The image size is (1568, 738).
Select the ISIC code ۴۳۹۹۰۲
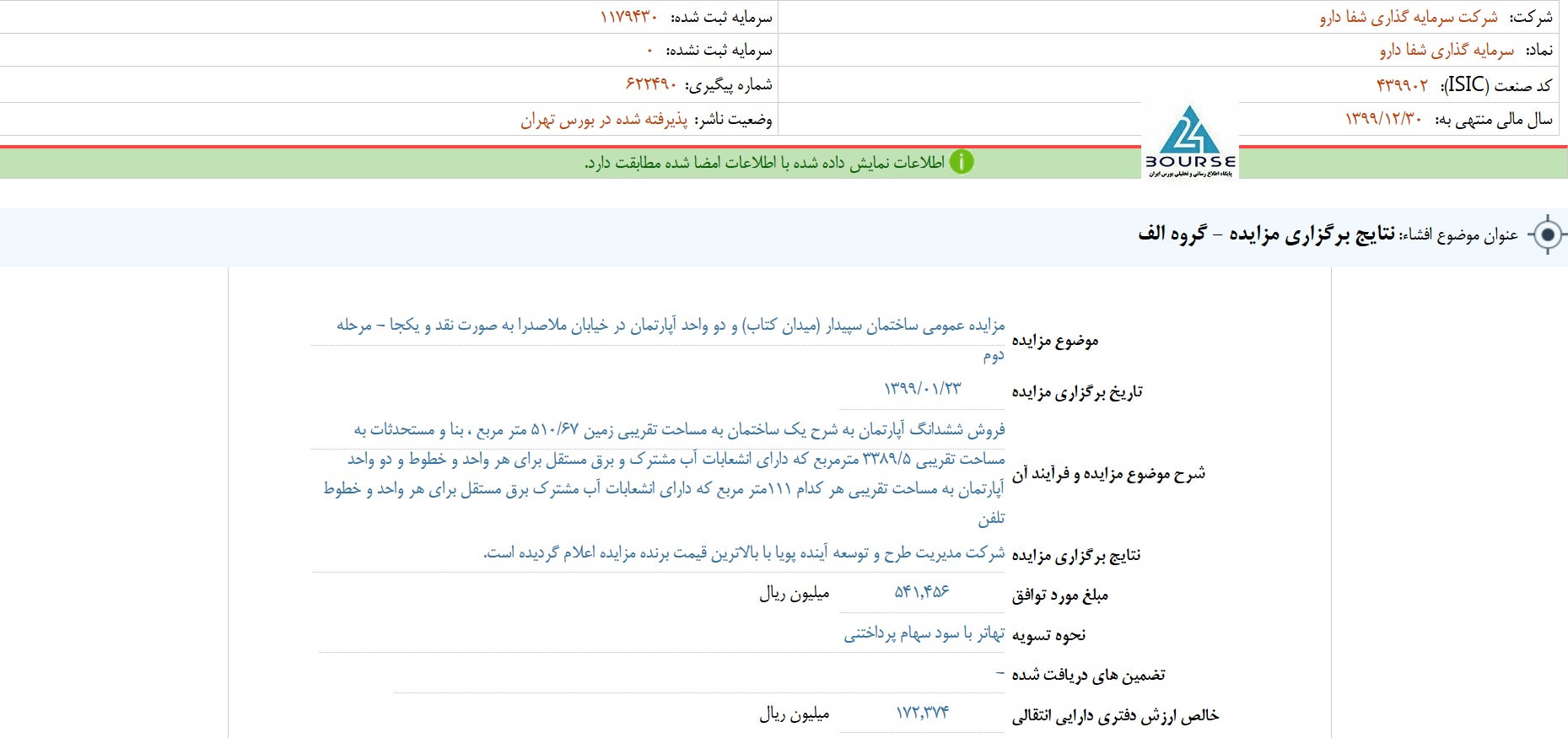1402,85
